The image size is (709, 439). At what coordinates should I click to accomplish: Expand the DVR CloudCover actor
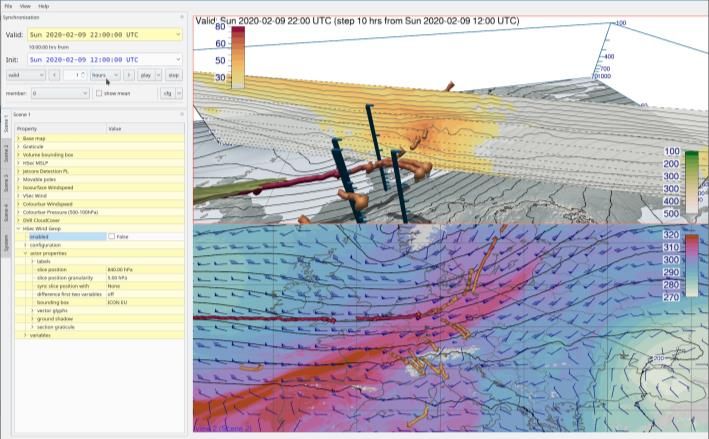pos(19,220)
